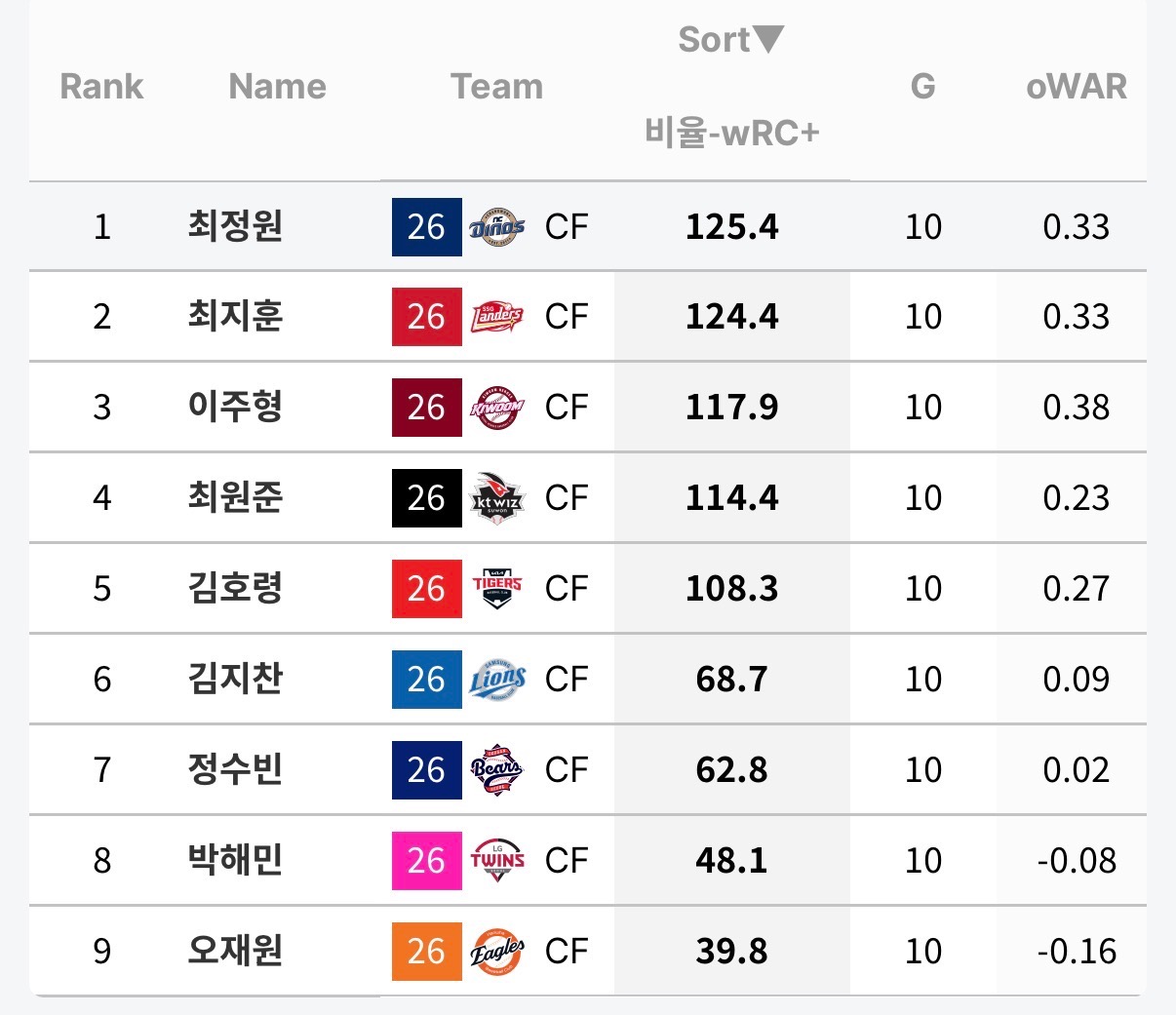Open player 최정원's profile link
Image resolution: width=1176 pixels, height=1015 pixels.
[x=235, y=227]
